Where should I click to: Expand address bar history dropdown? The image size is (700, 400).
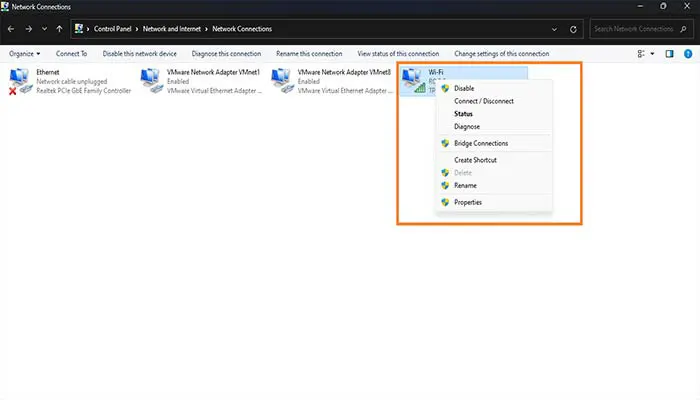click(554, 29)
